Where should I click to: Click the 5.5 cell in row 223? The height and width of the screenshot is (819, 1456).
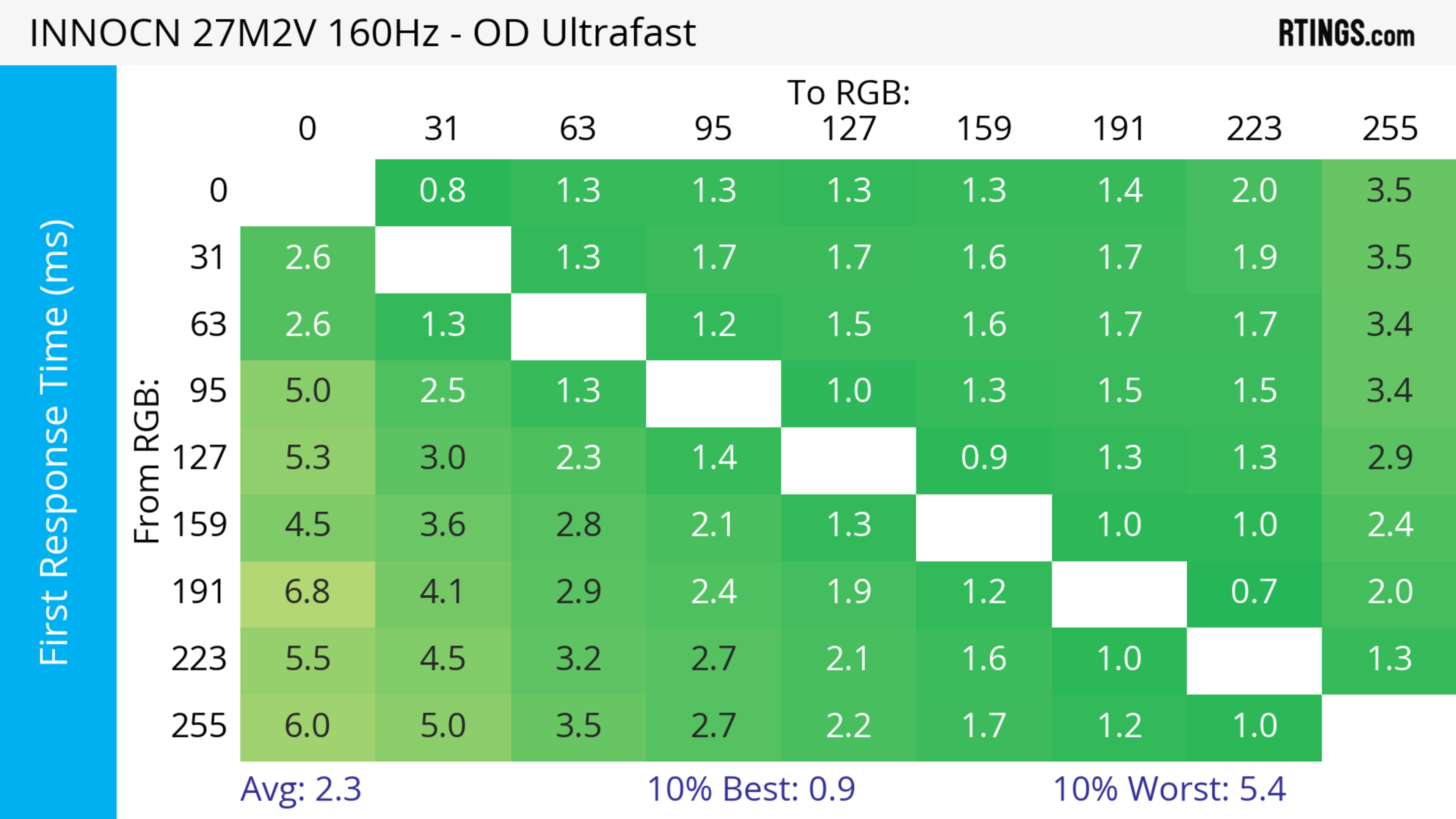point(308,659)
